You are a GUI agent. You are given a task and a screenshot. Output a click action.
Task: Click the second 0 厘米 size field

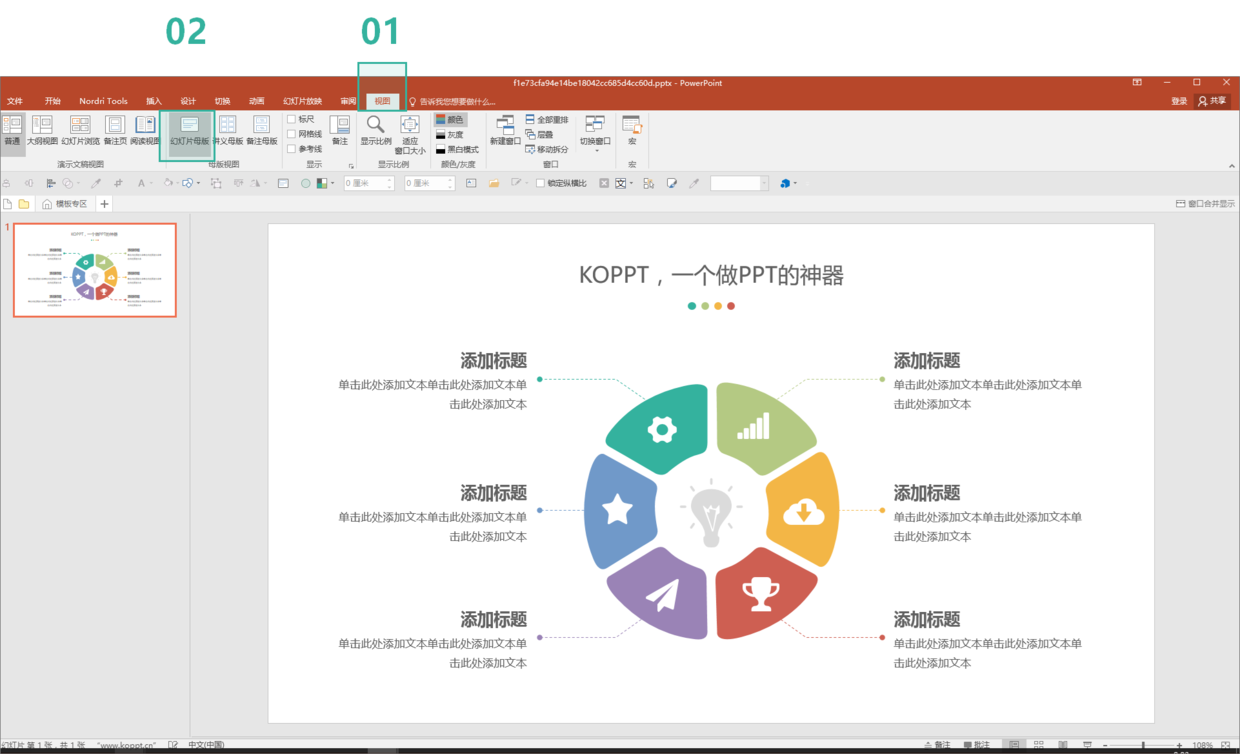tap(429, 183)
